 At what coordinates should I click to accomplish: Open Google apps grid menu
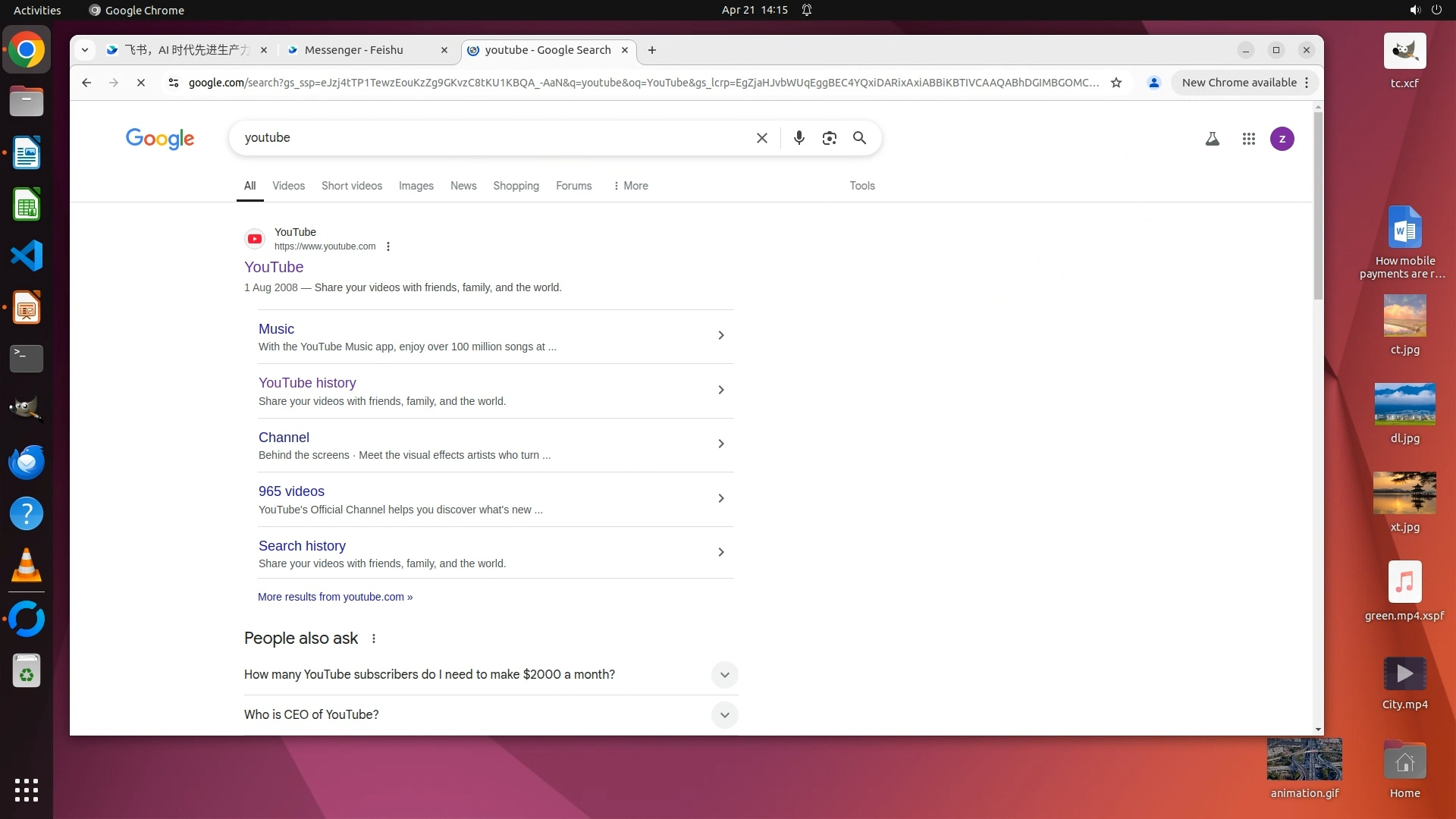[x=1248, y=139]
